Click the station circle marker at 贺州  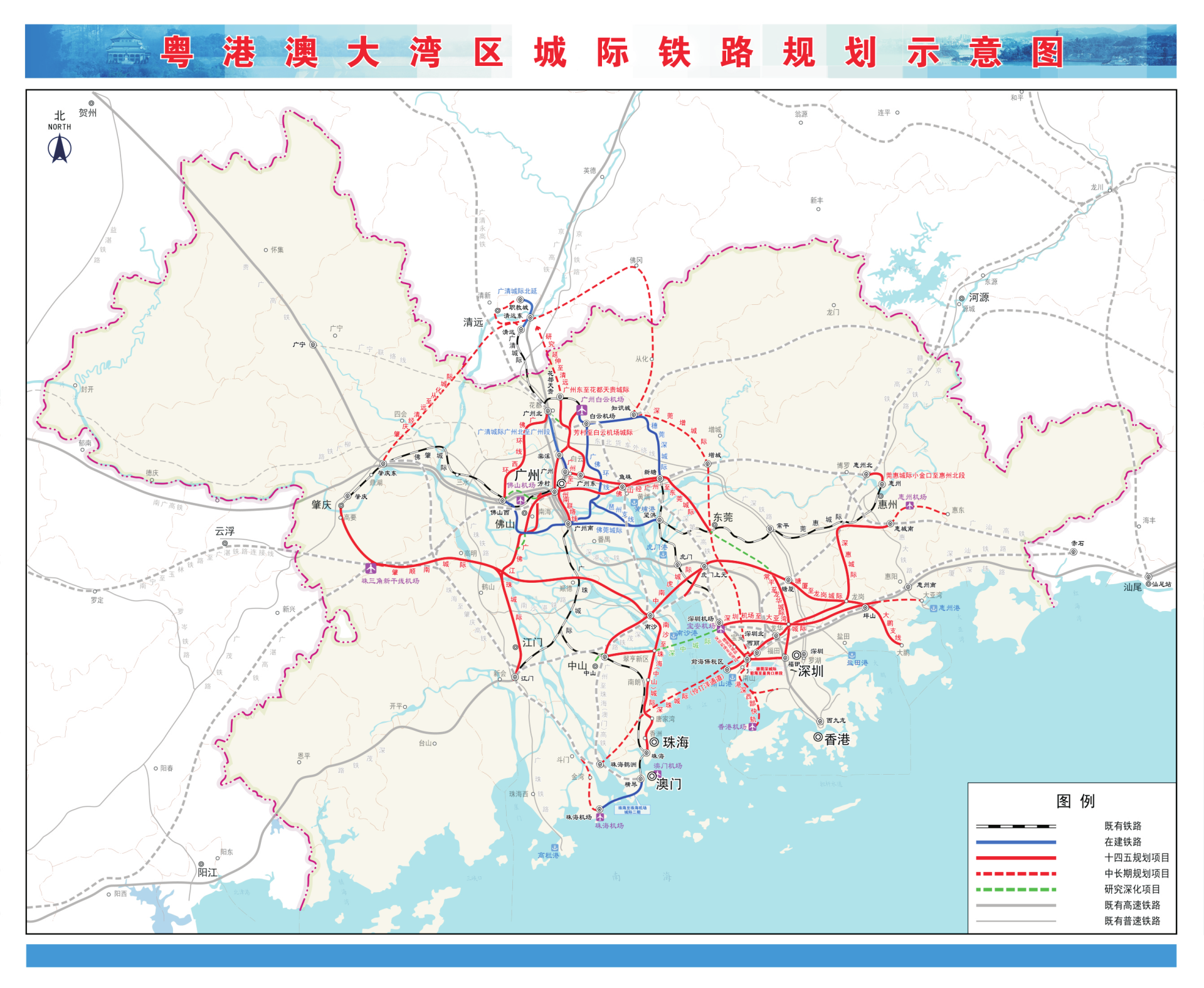(x=91, y=104)
